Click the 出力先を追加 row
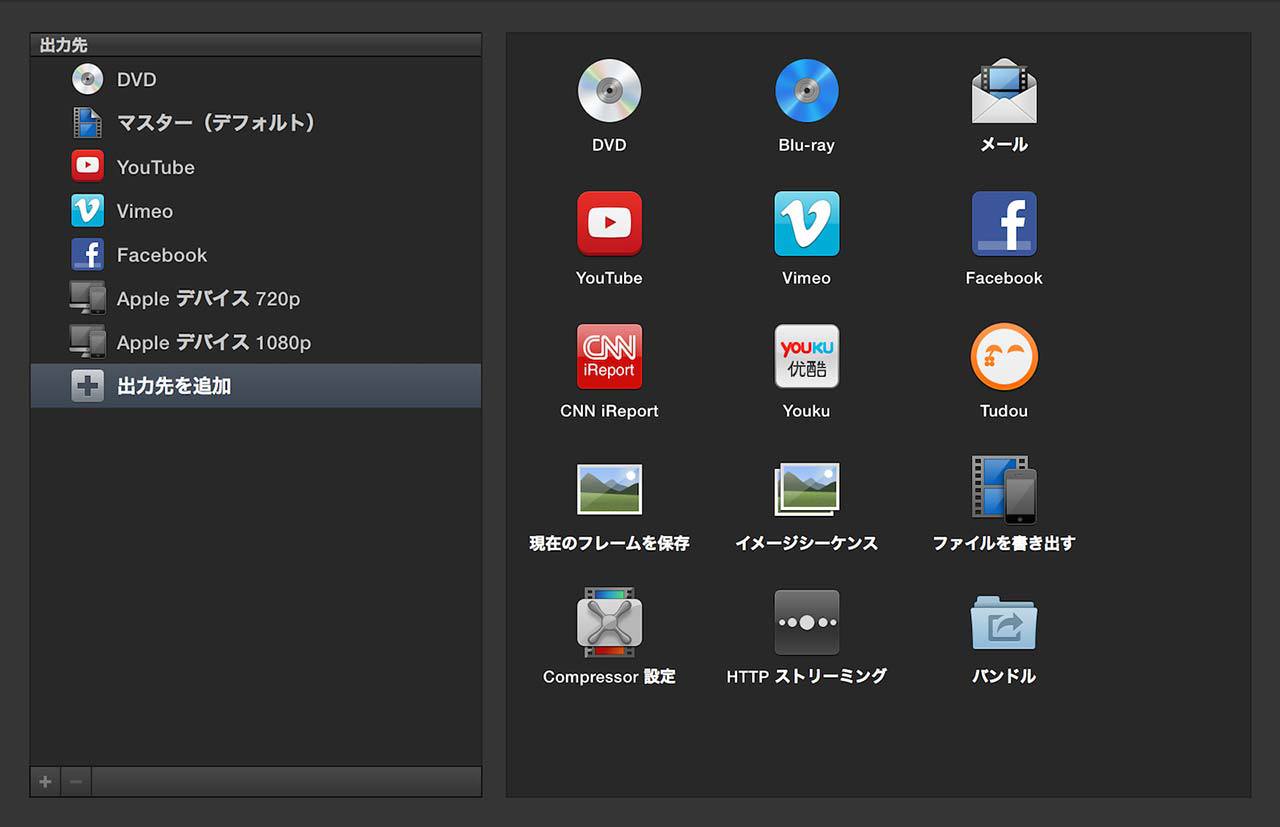This screenshot has width=1280, height=827. (256, 386)
